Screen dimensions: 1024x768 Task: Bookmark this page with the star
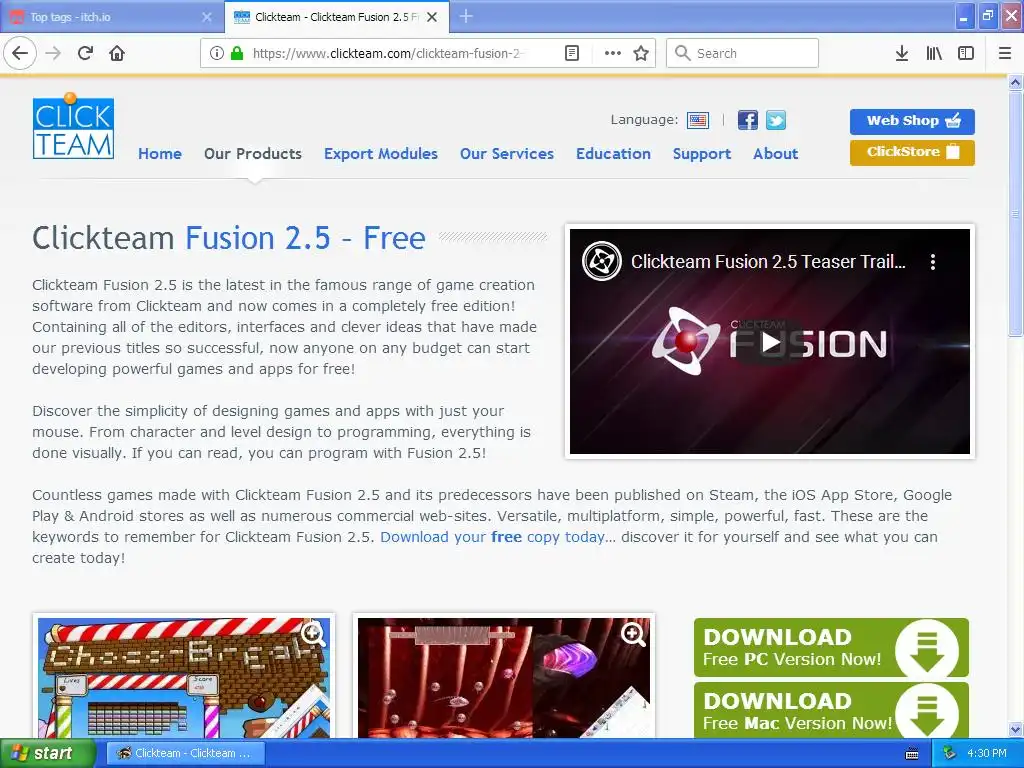click(641, 53)
